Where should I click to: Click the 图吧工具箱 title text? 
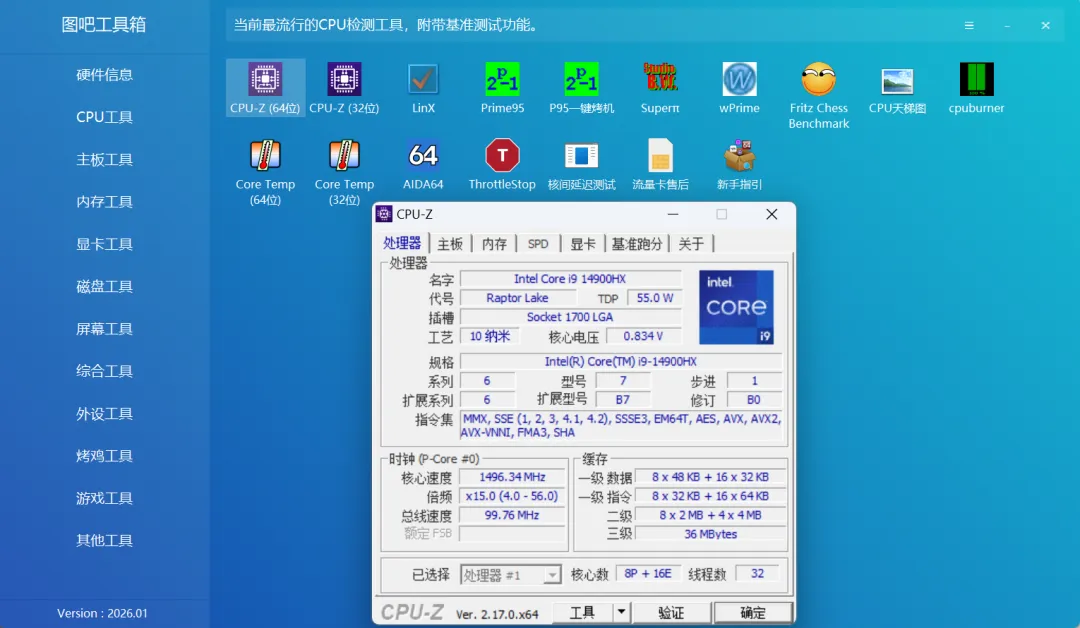coord(104,25)
